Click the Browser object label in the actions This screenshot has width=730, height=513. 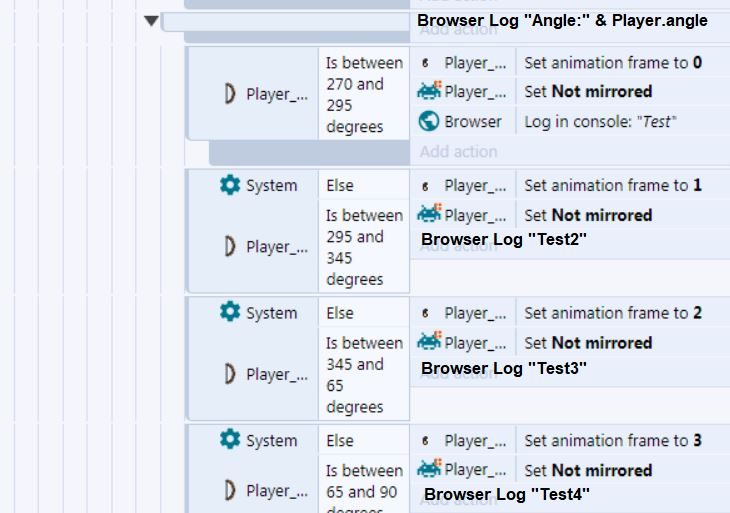pos(473,122)
